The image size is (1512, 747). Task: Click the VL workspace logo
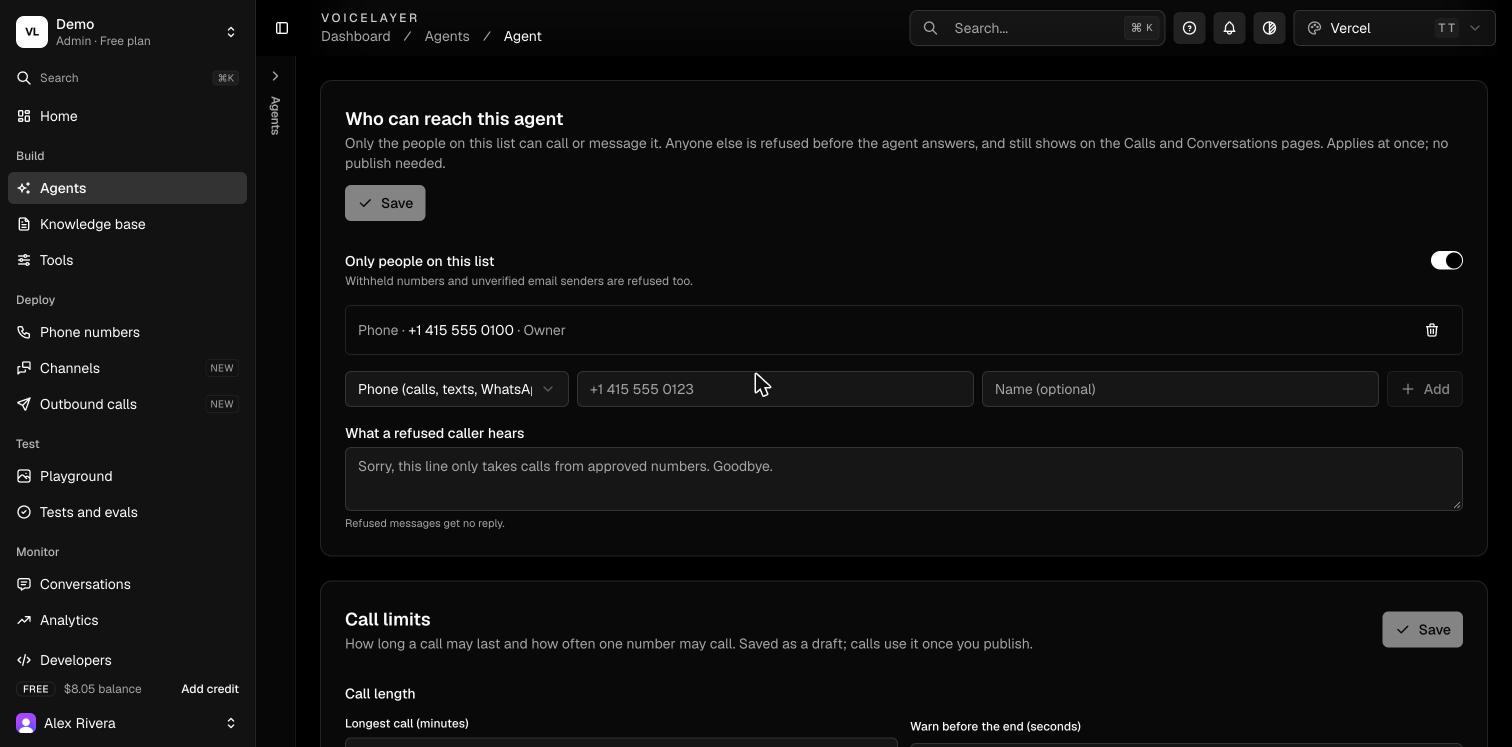pos(32,32)
